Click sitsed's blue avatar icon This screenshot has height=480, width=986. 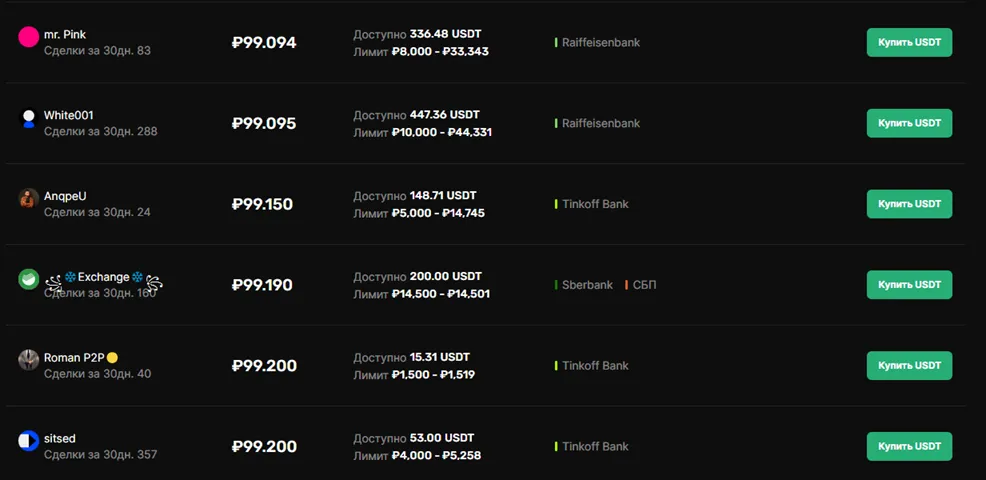pos(28,440)
